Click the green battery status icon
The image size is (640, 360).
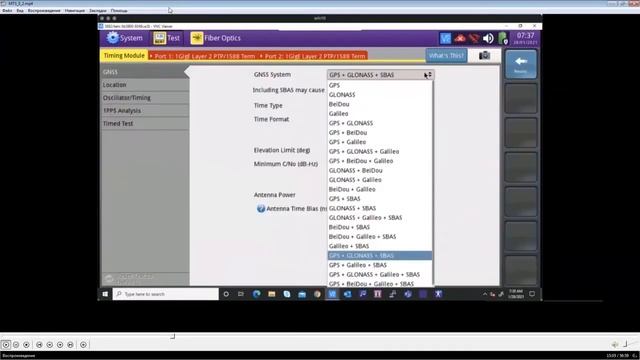(x=503, y=38)
